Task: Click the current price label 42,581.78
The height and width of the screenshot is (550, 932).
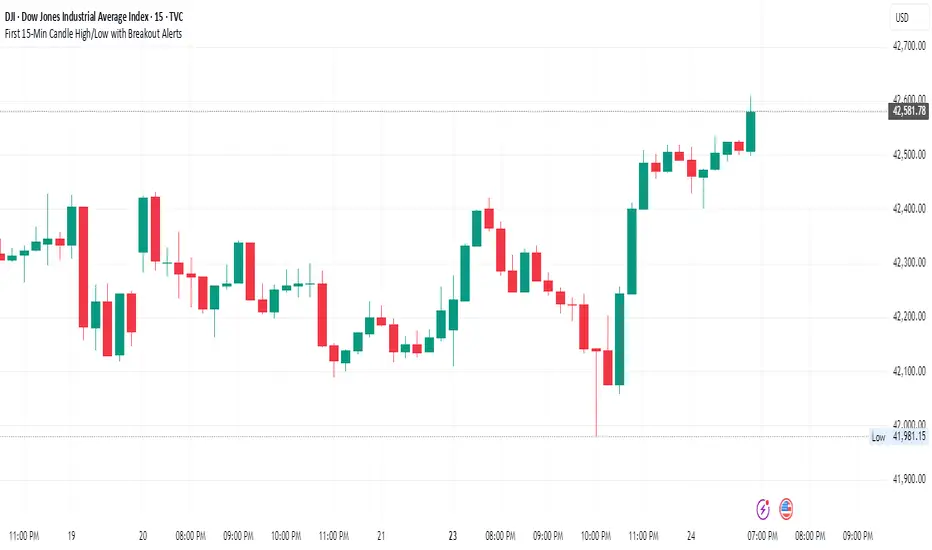Action: (x=908, y=111)
